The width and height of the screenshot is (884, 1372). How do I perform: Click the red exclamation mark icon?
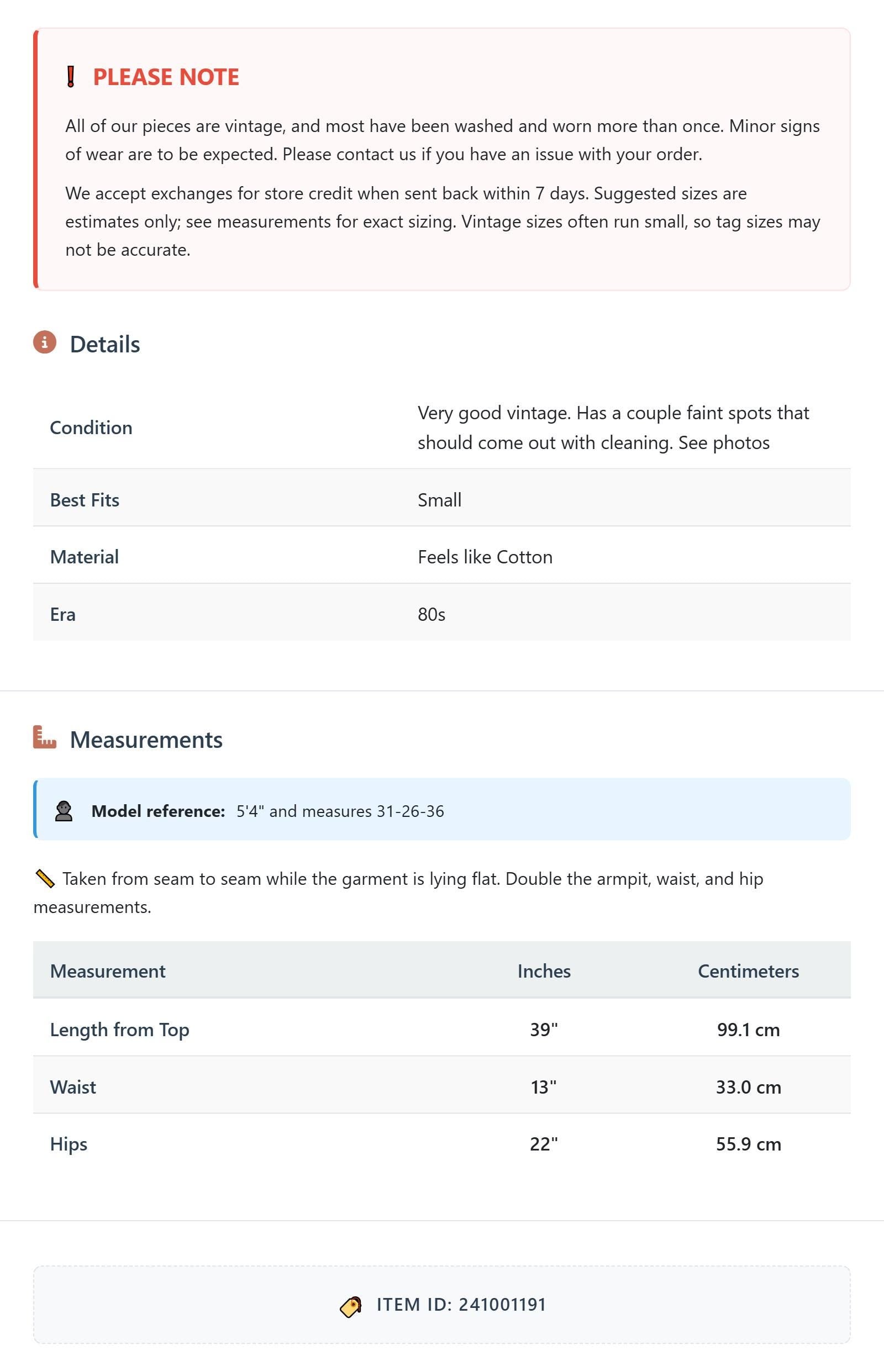pos(71,77)
